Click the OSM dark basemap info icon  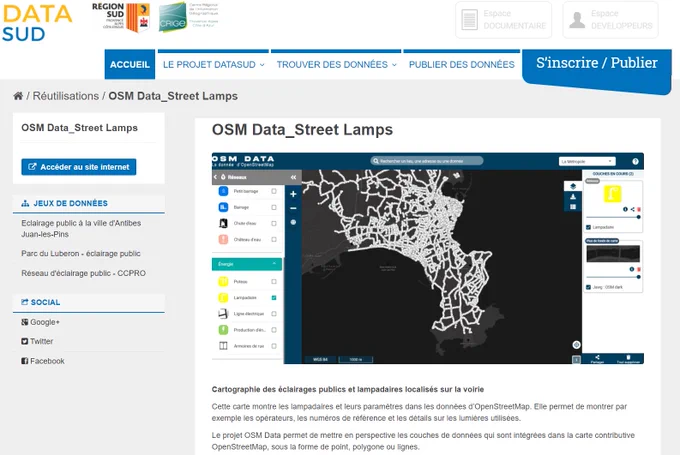[x=632, y=269]
